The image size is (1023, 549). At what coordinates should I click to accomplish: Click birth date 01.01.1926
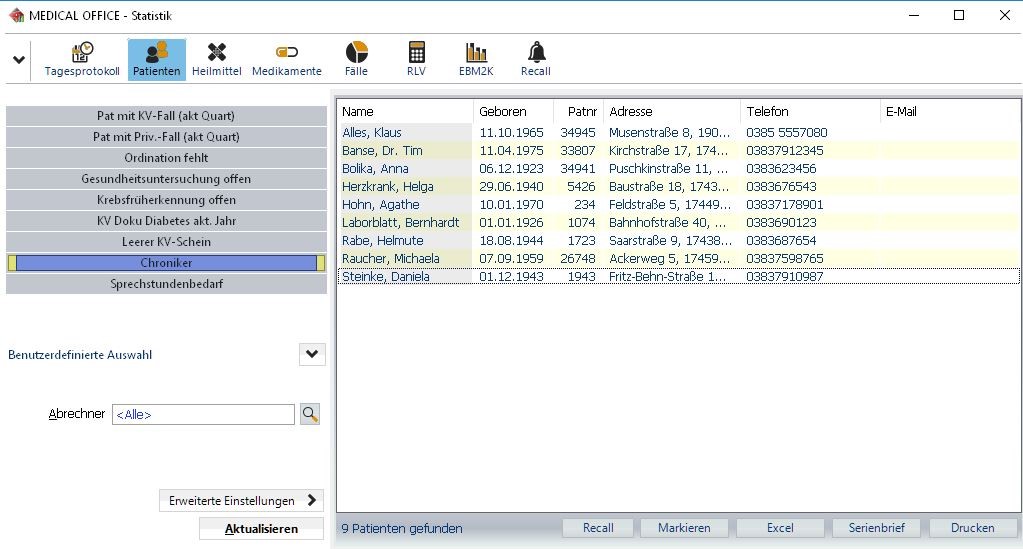[512, 223]
